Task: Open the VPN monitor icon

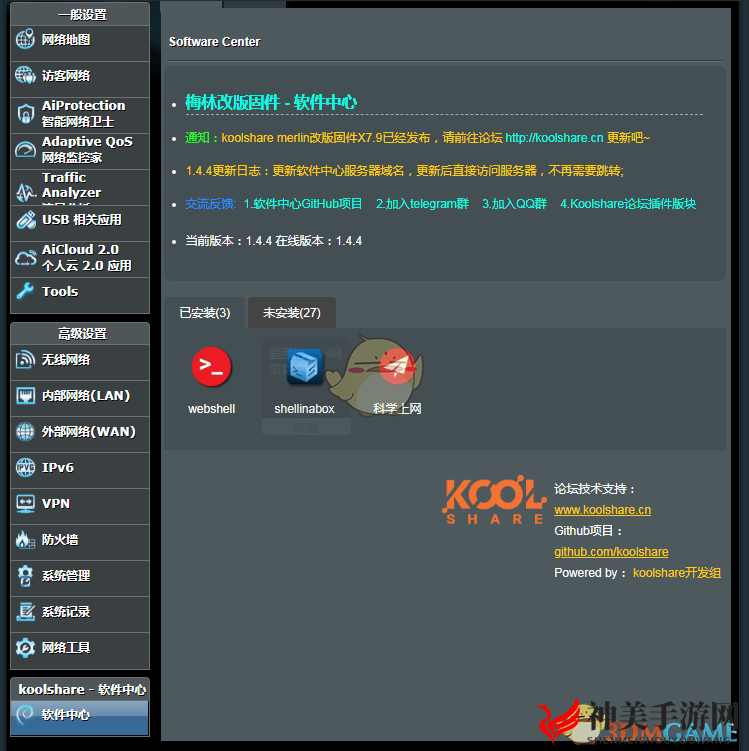Action: [x=25, y=503]
